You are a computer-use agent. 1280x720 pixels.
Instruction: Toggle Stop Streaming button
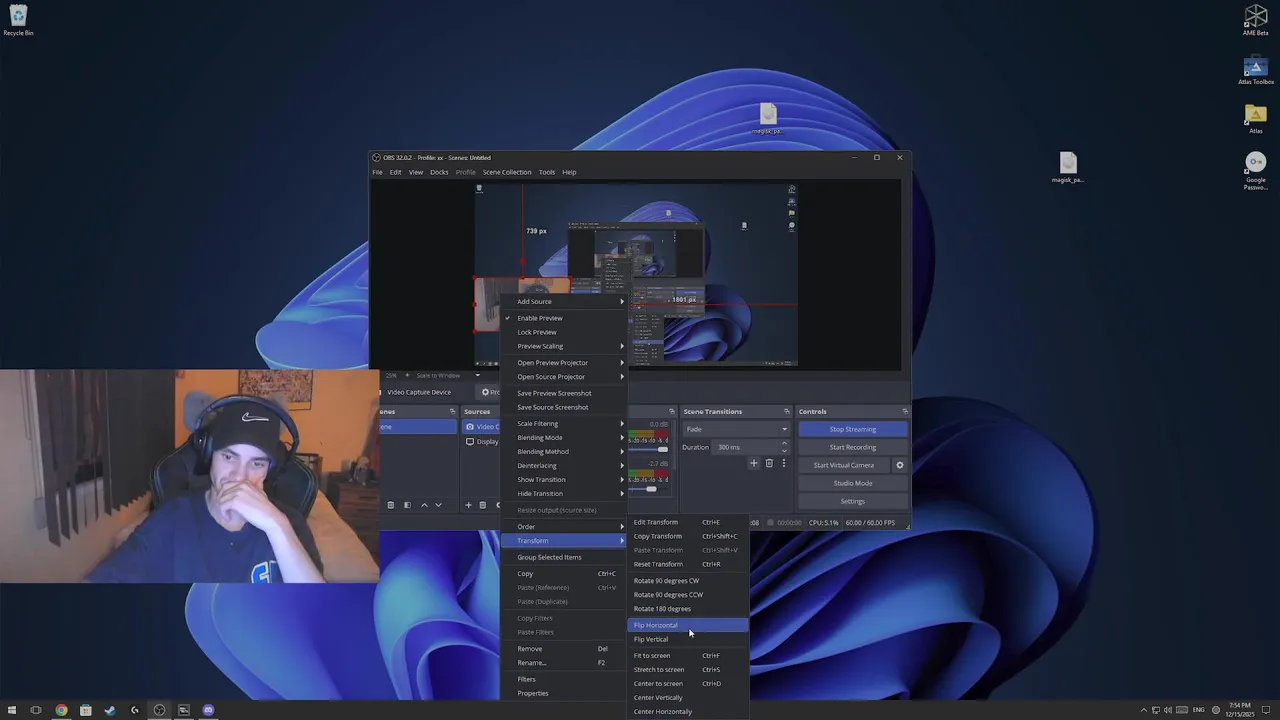(x=853, y=429)
